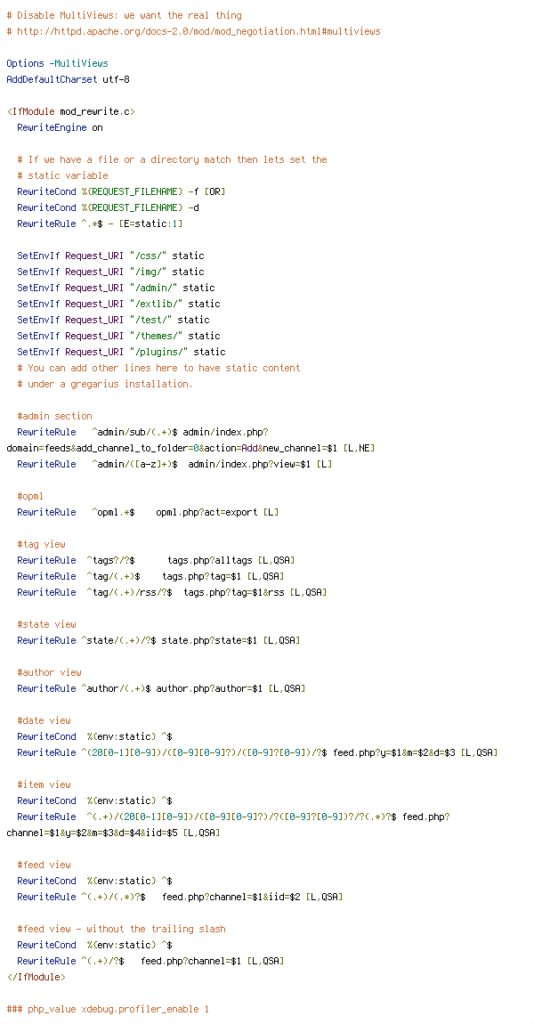This screenshot has width=534, height=1024.
Task: Click the #date view comment
Action: pos(44,721)
